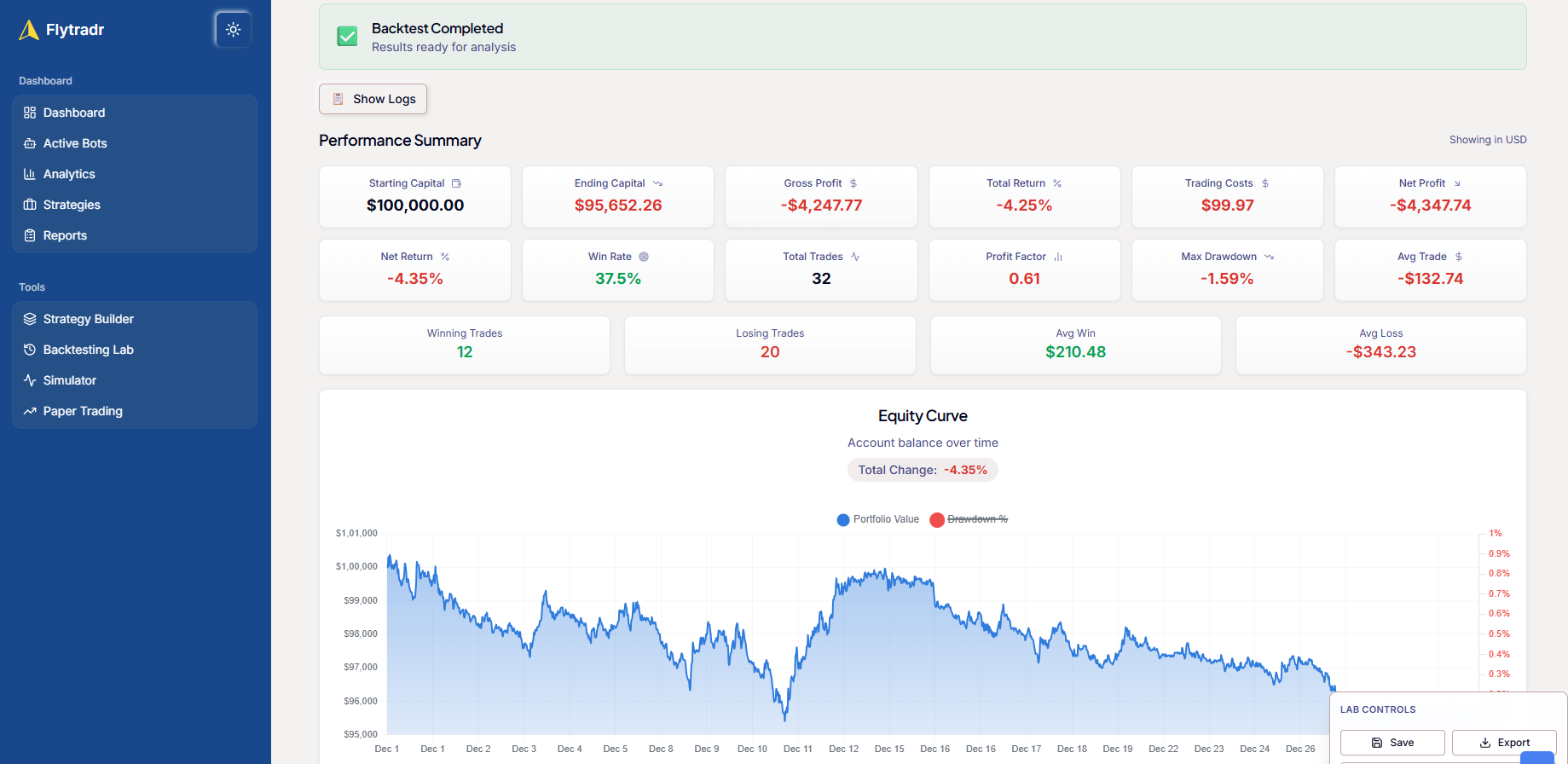Enable the Drawdown % legend series
This screenshot has height=764, width=1568.
point(977,519)
